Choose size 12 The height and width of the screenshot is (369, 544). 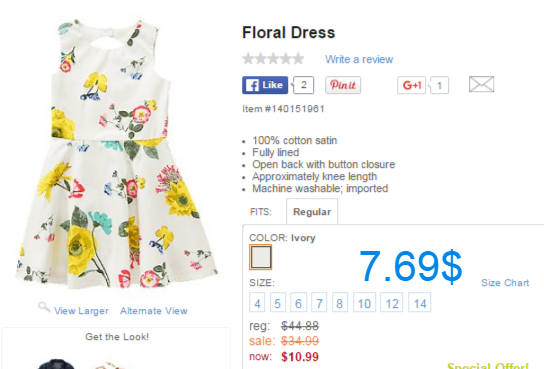[392, 302]
